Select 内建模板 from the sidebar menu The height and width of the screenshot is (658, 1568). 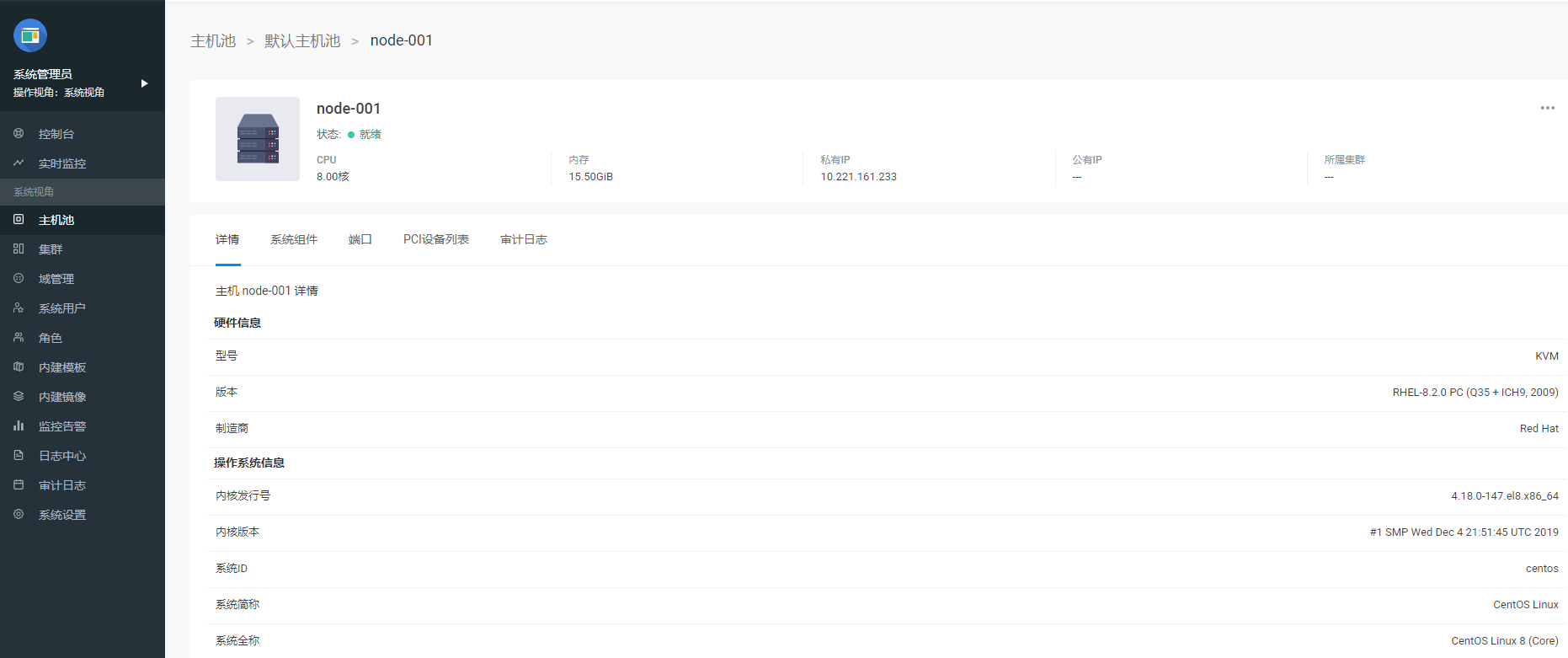(62, 367)
